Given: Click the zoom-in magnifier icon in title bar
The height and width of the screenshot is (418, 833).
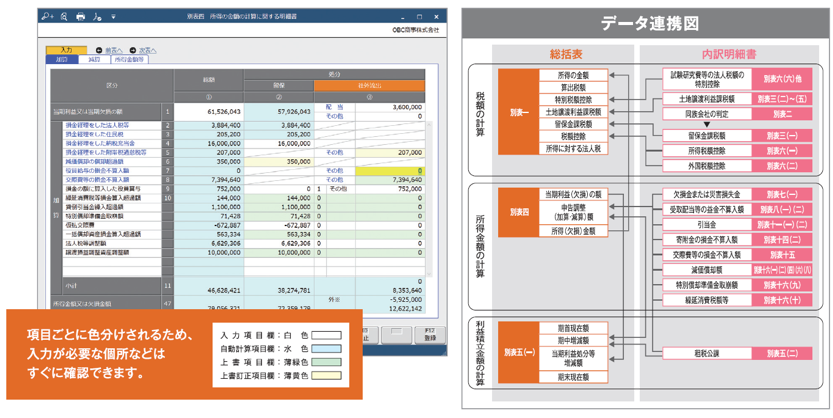Looking at the screenshot, I should (48, 17).
